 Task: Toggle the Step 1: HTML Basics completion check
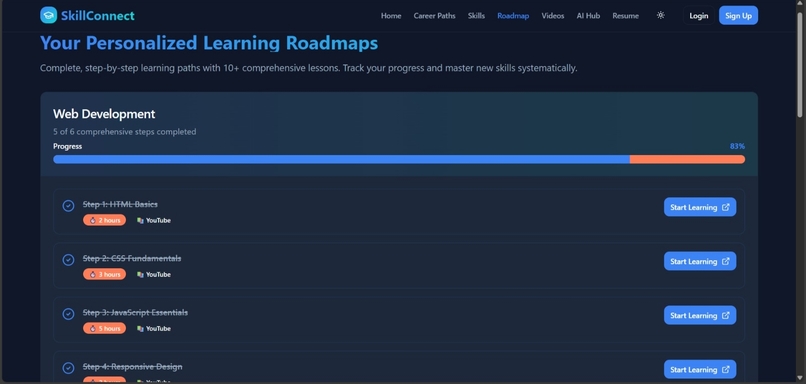point(68,206)
